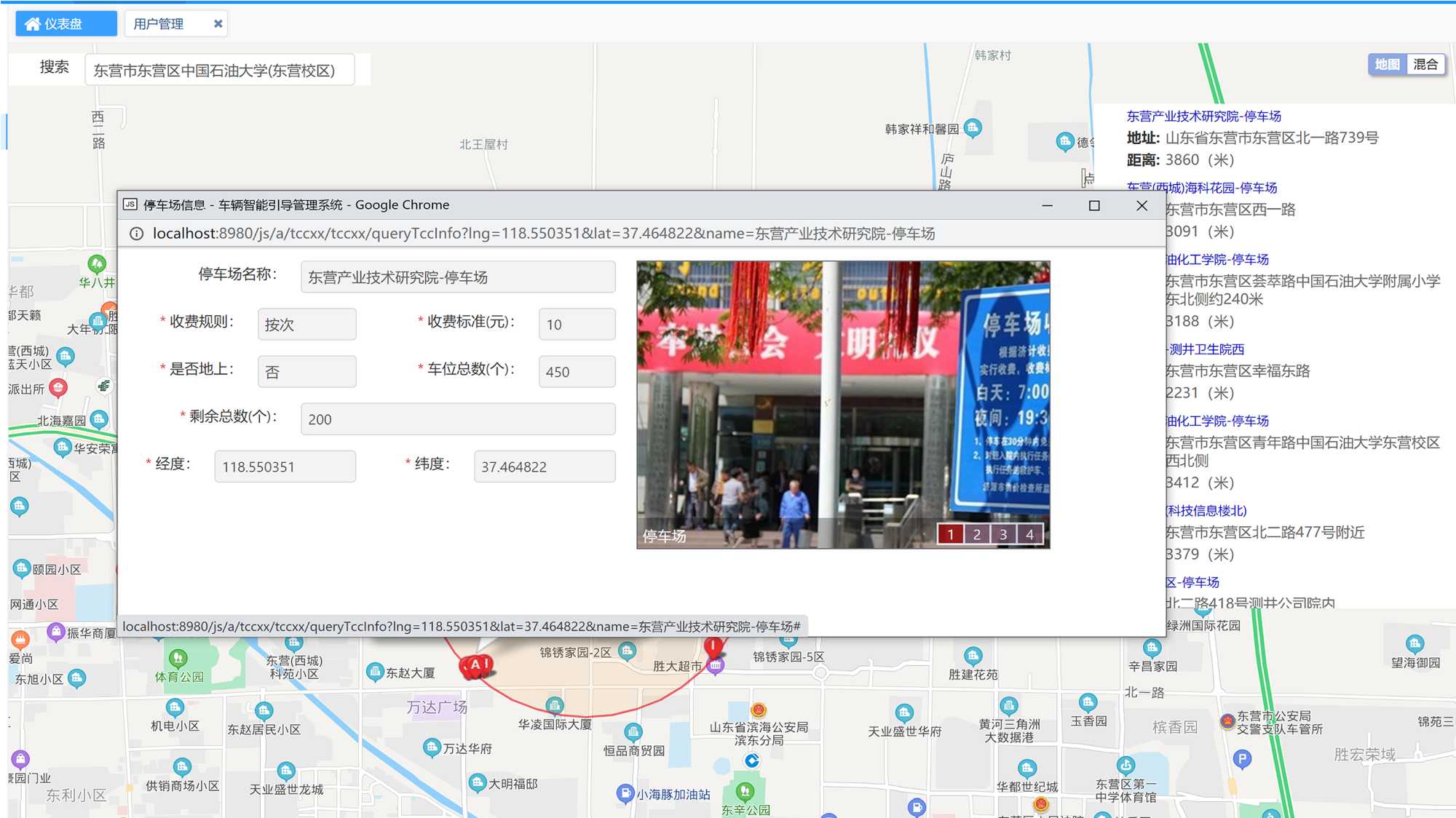1456x818 pixels.
Task: Click the blue parking P icon near 交警支队车管所
Action: point(1242,759)
